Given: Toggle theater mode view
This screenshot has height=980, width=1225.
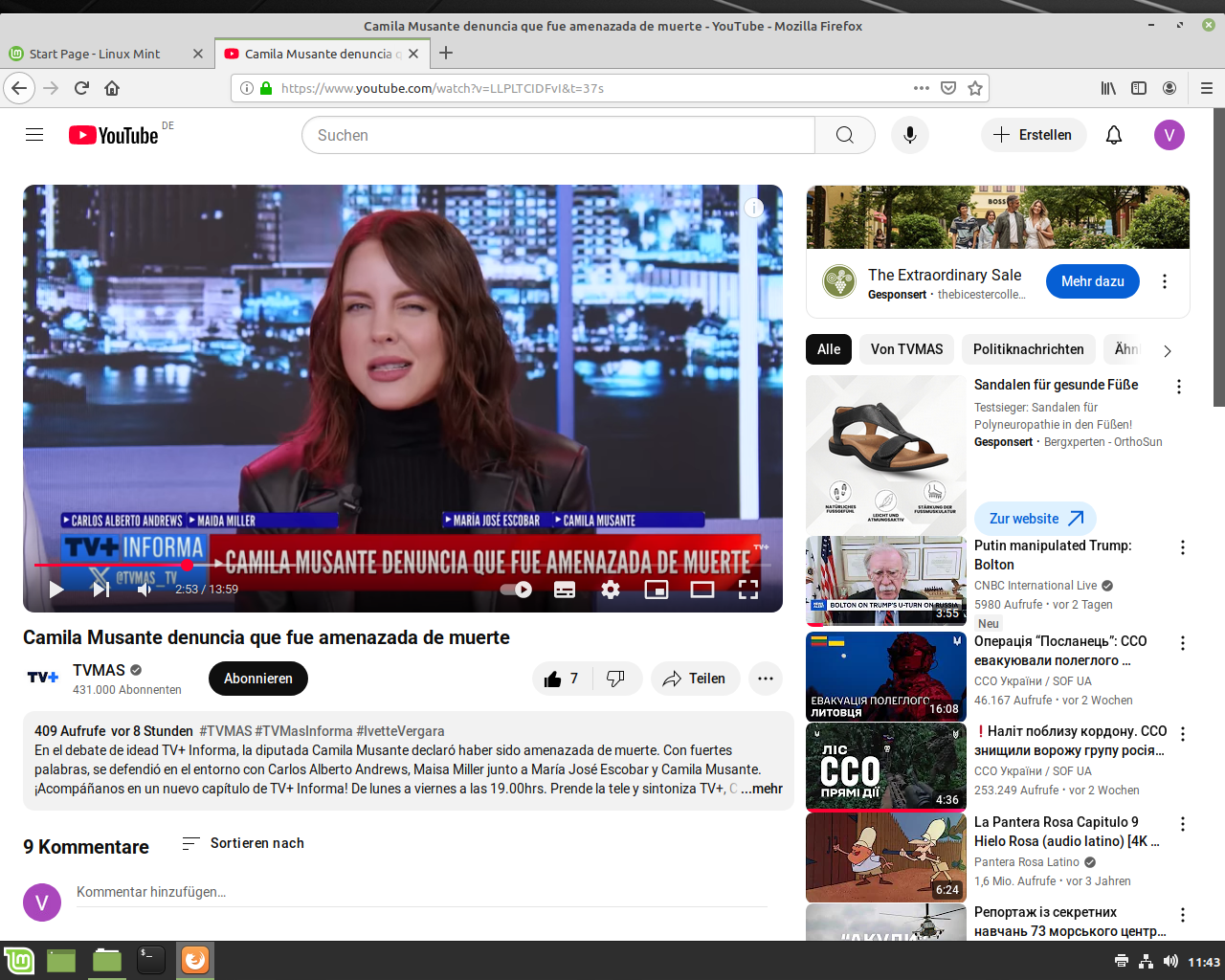Looking at the screenshot, I should [x=702, y=590].
